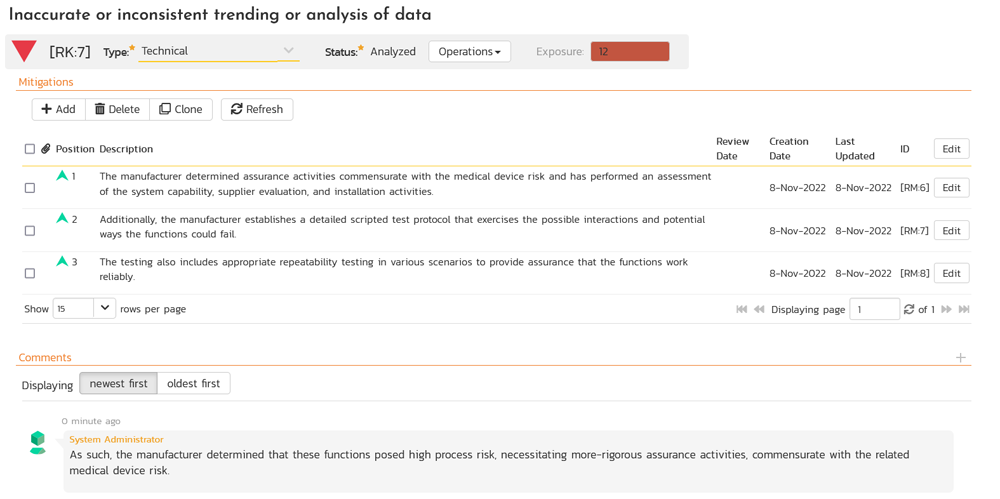Go to the last page of mitigations
This screenshot has width=1000, height=499.
pos(964,310)
